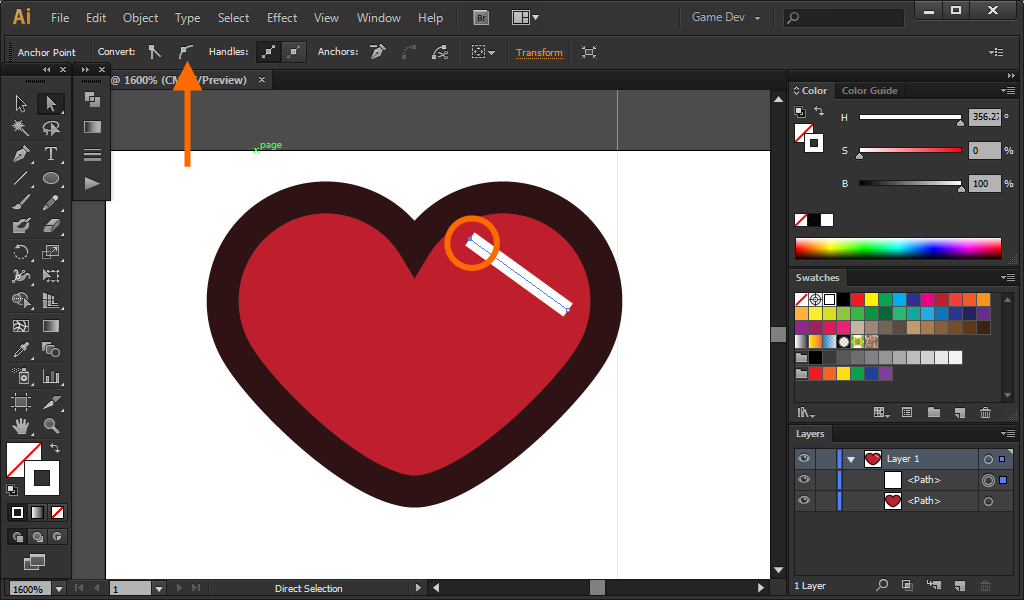The width and height of the screenshot is (1024, 600).
Task: Open the zoom level dropdown arrow
Action: point(58,589)
